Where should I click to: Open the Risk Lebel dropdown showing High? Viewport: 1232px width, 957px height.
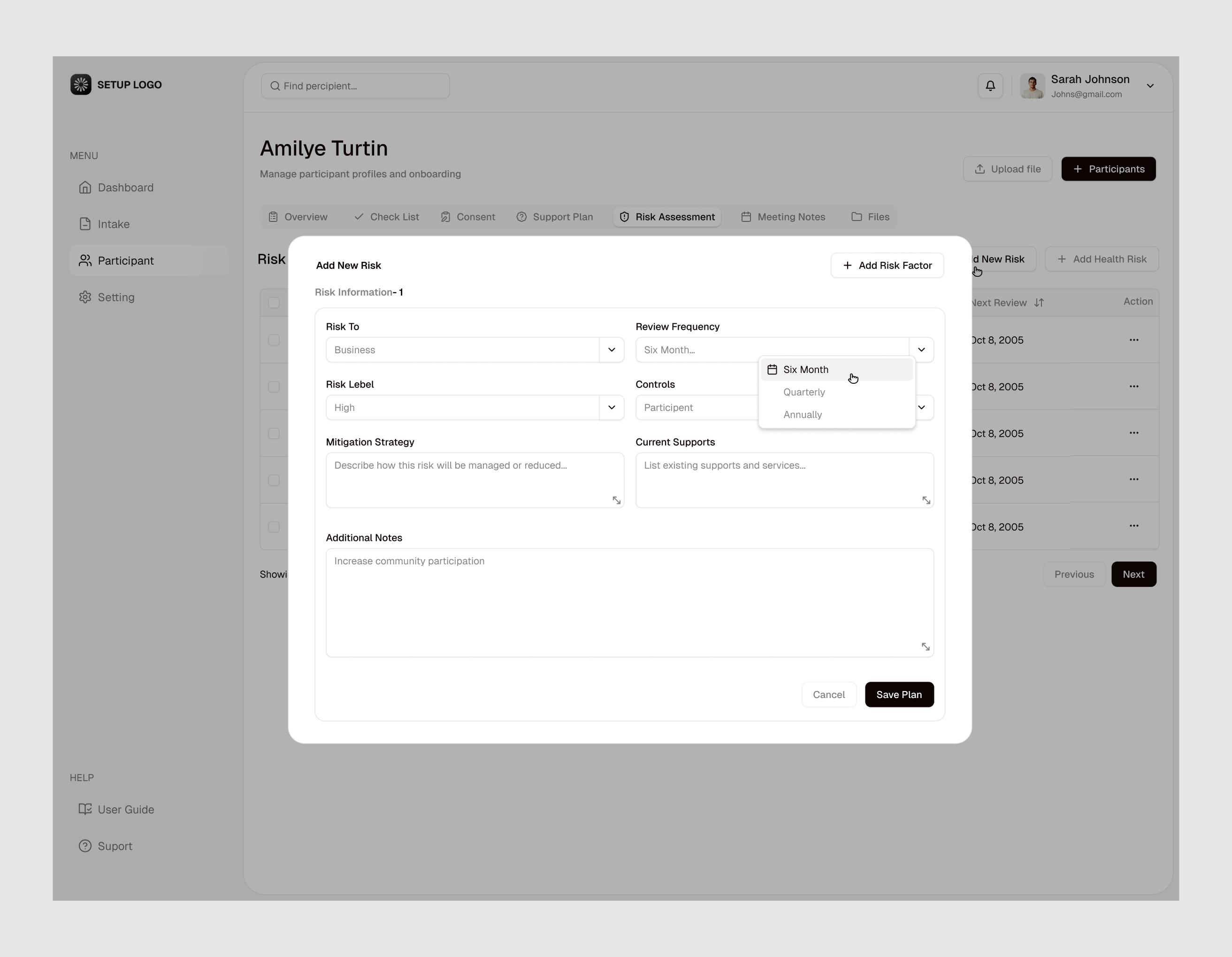611,407
